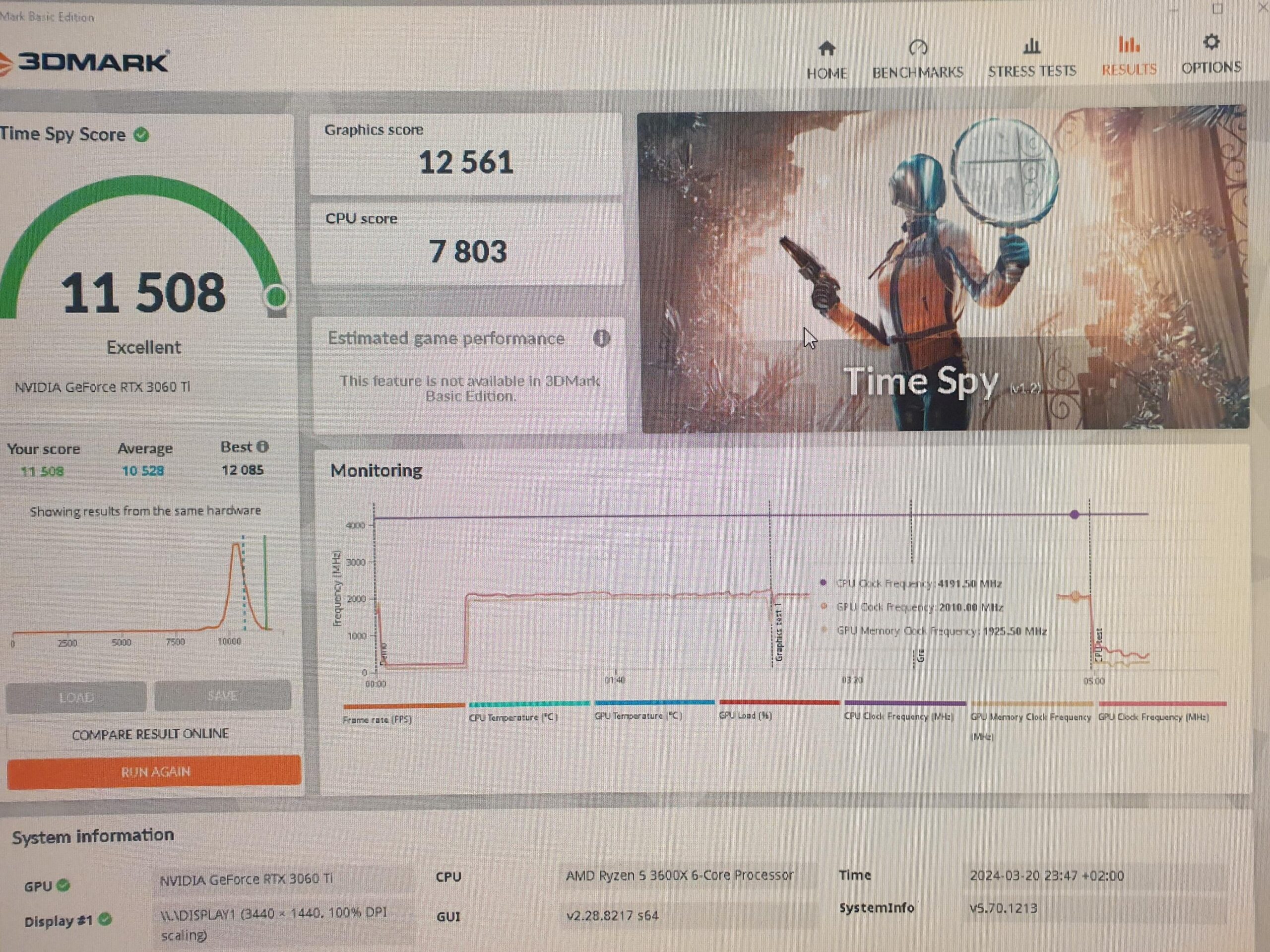Click CPU score value 7 803

pyautogui.click(x=468, y=252)
